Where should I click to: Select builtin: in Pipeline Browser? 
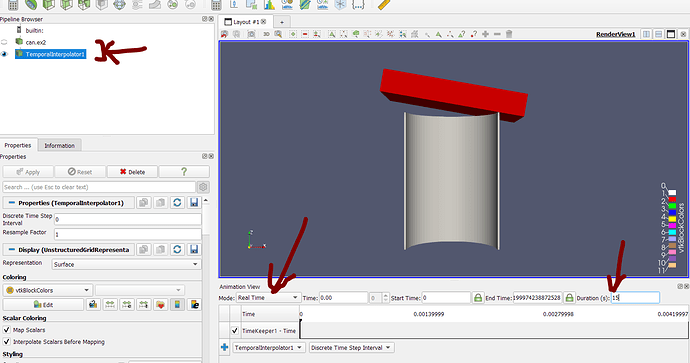[34, 30]
